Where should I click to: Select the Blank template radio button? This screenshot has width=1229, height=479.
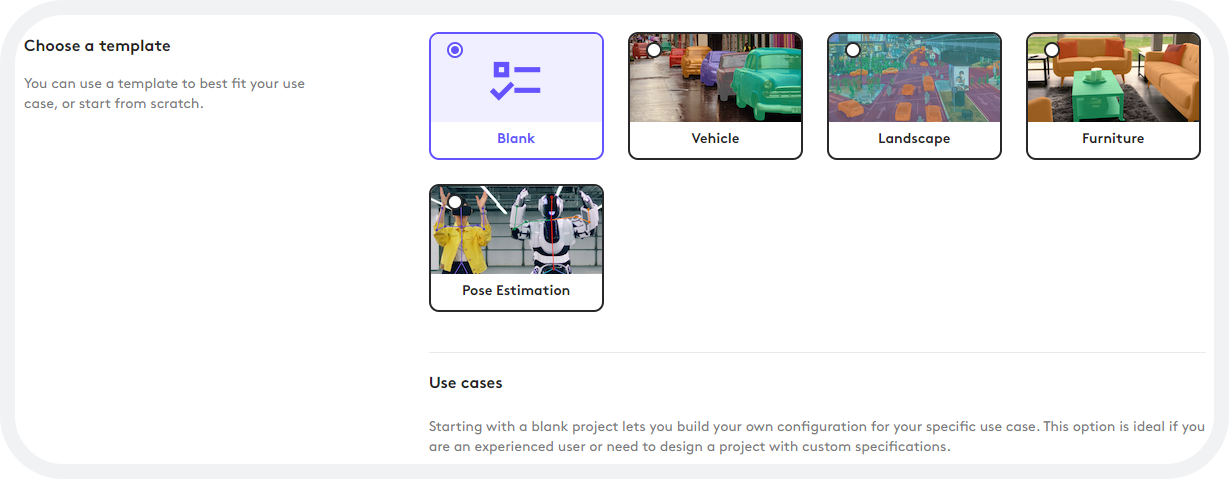455,49
